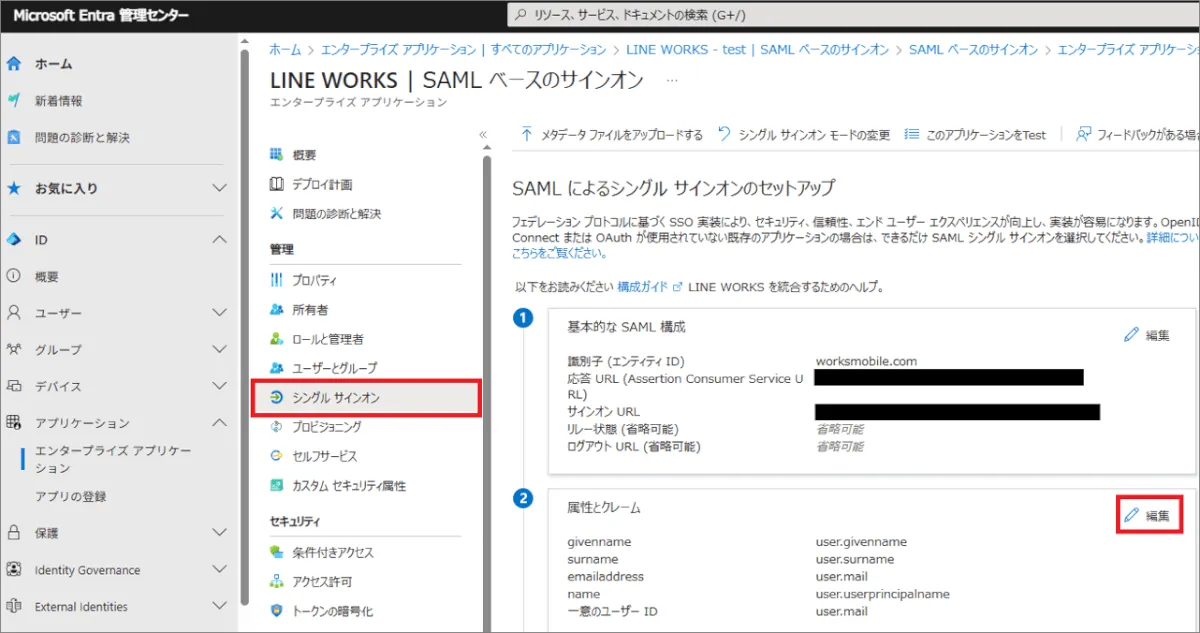Screen dimensions: 1200x633
Task: Collapse the resource menu with double chevron
Action: 483,135
